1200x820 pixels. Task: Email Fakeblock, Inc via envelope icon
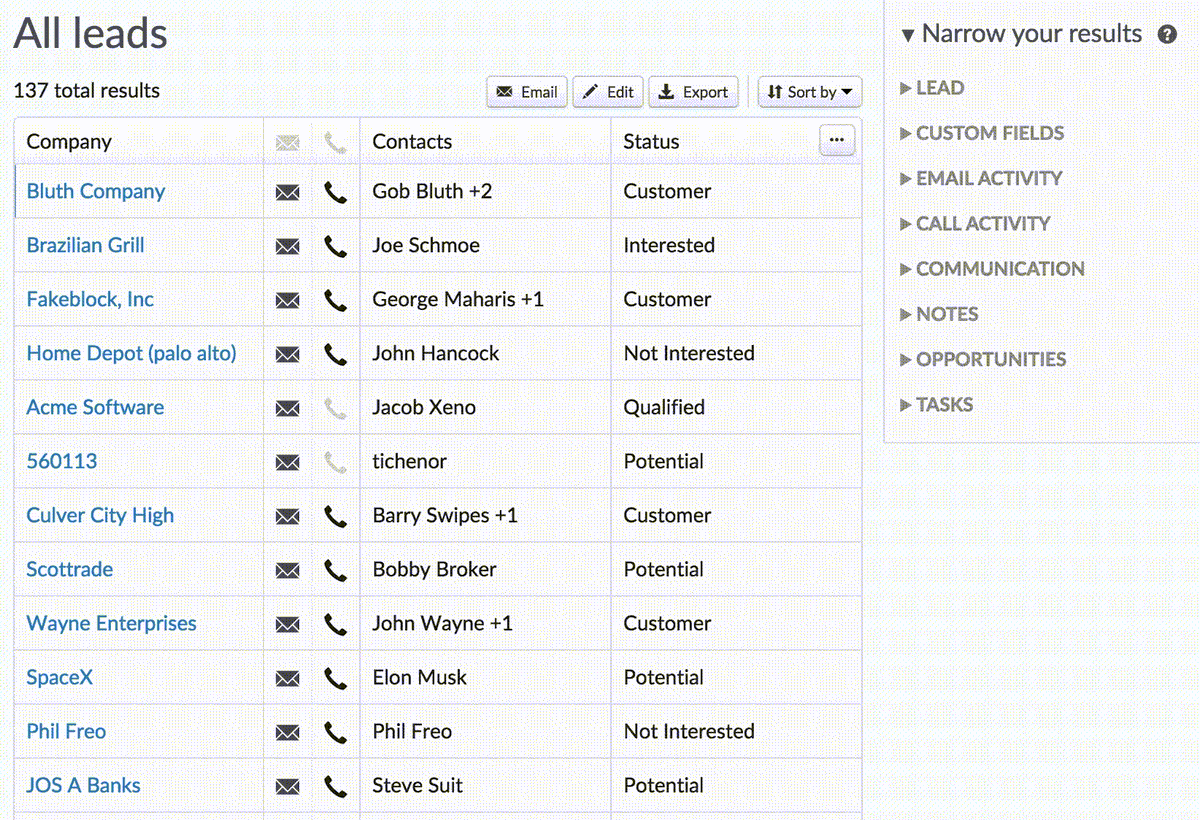tap(287, 300)
